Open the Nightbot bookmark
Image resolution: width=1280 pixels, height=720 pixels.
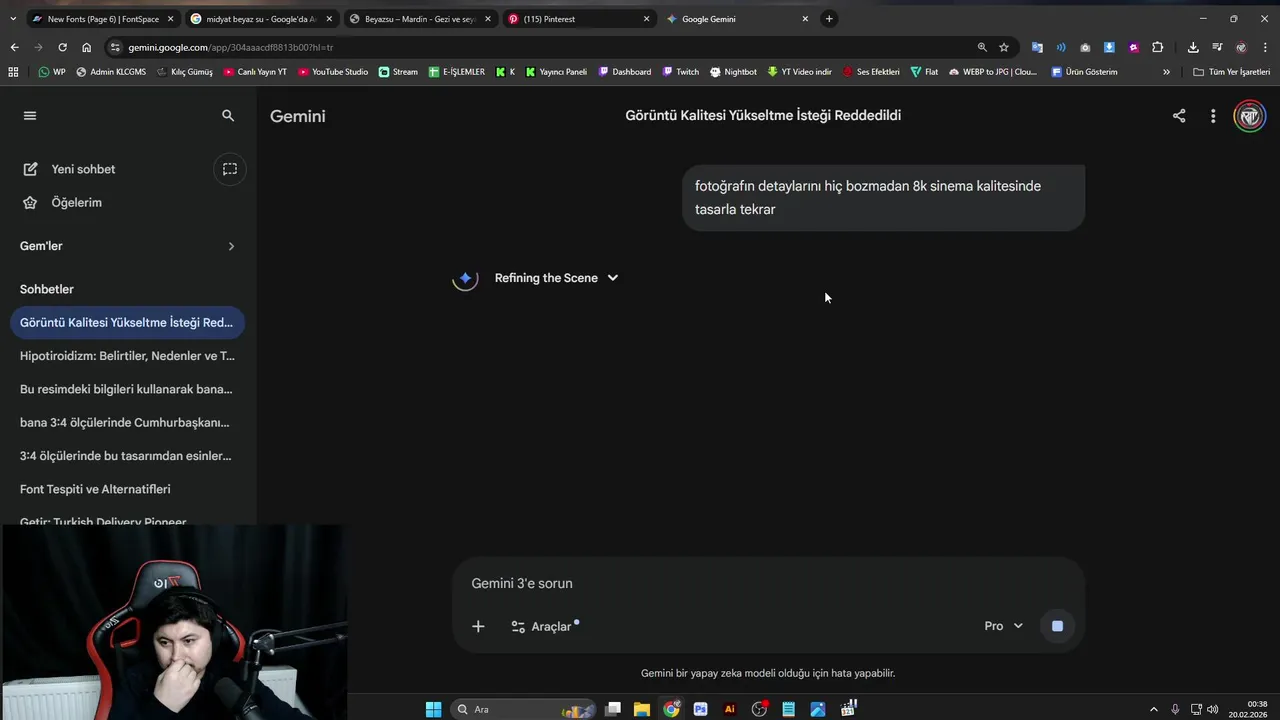[x=733, y=72]
